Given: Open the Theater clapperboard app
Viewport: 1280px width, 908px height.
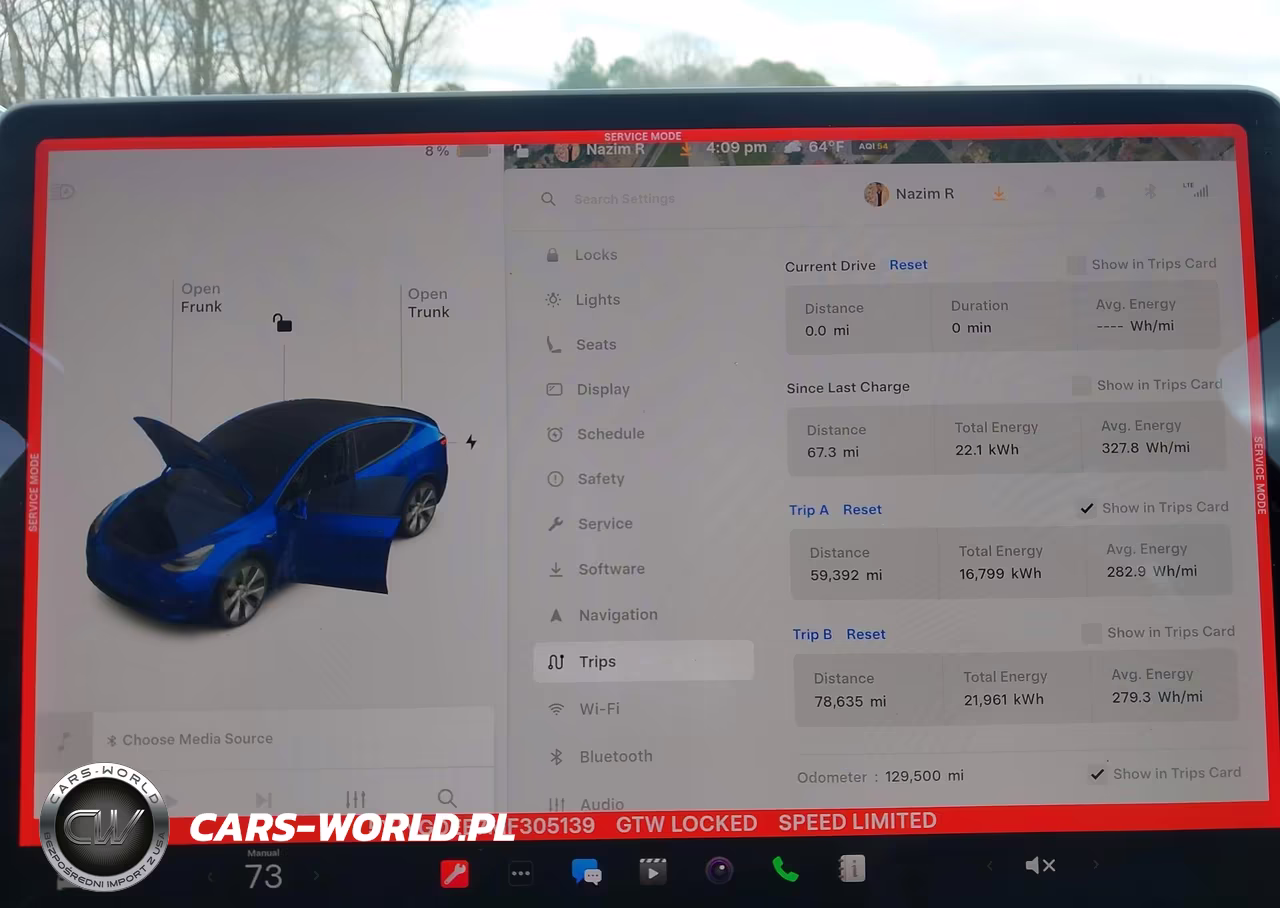Looking at the screenshot, I should click(652, 872).
